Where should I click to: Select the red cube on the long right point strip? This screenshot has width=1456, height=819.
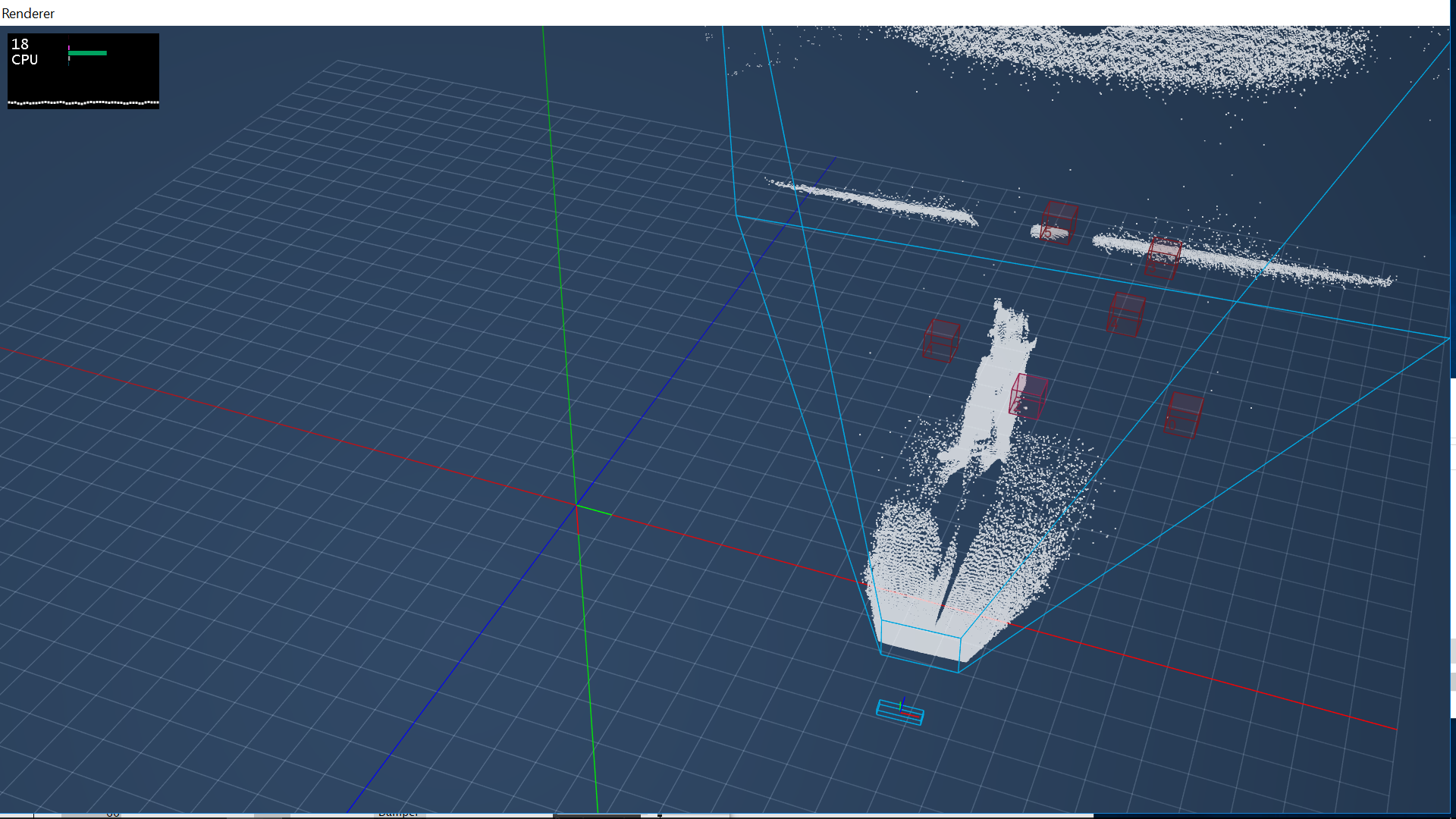[x=1163, y=258]
